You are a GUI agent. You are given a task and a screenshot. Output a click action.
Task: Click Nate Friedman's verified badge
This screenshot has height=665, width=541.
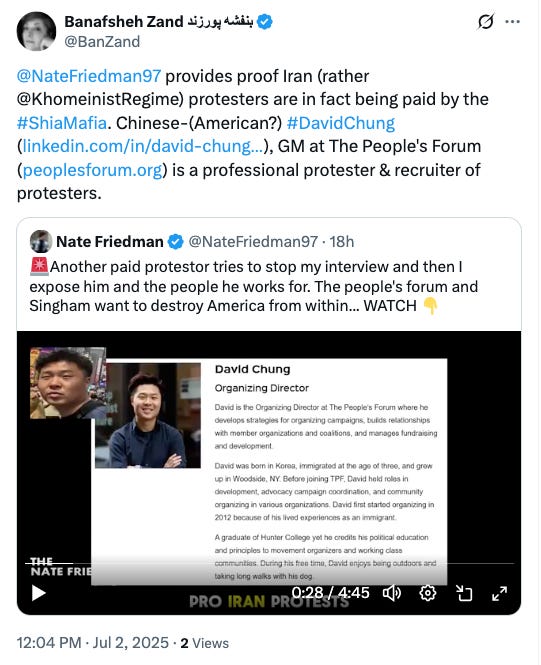pos(176,242)
